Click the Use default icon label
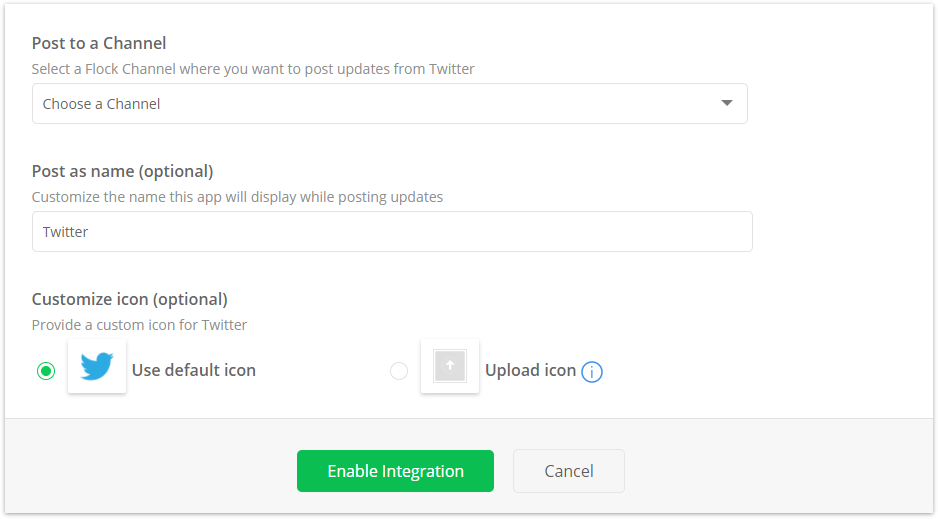 (194, 370)
